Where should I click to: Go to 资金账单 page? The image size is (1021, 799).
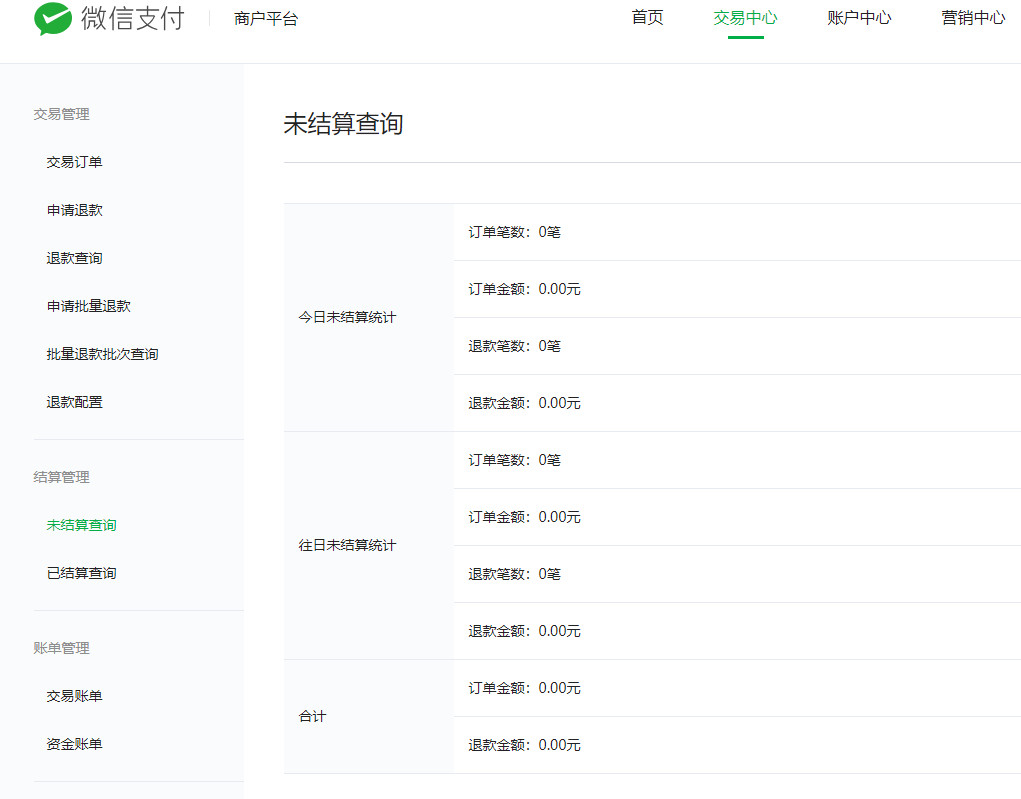coord(74,744)
